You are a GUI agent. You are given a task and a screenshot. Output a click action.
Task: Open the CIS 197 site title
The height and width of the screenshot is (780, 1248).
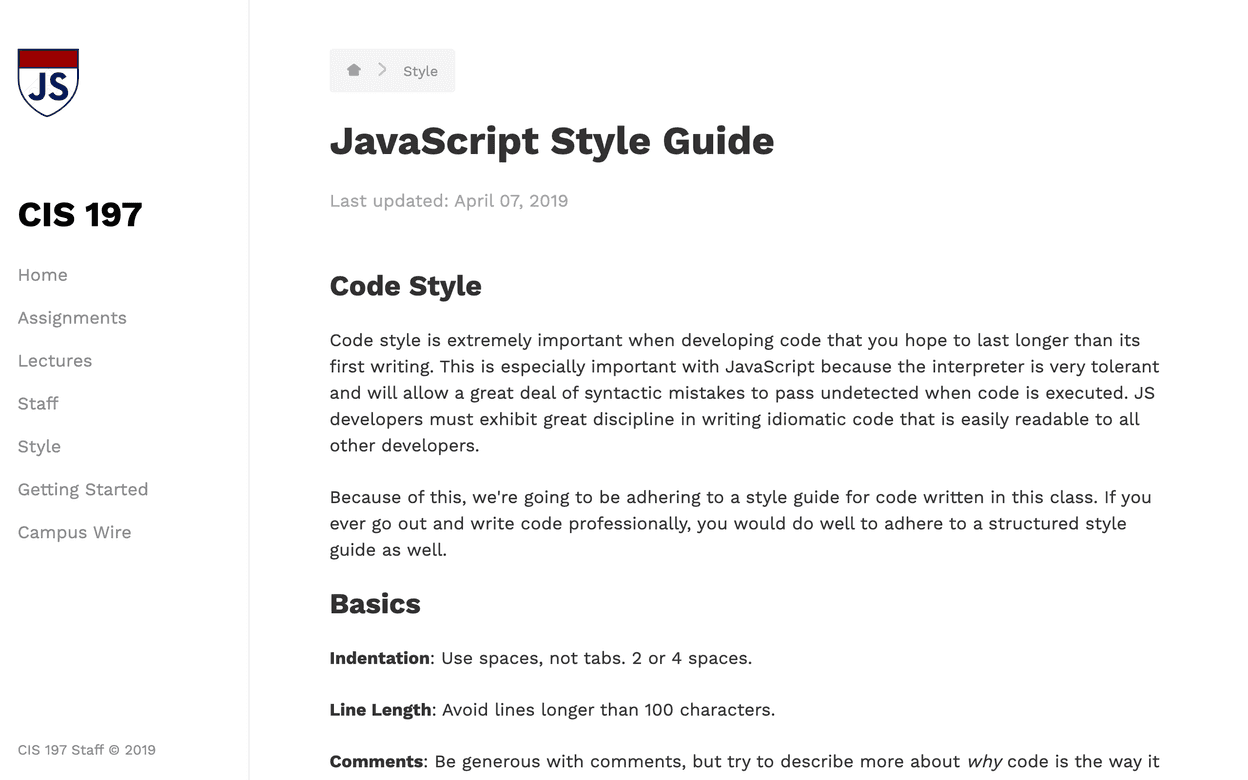coord(80,215)
